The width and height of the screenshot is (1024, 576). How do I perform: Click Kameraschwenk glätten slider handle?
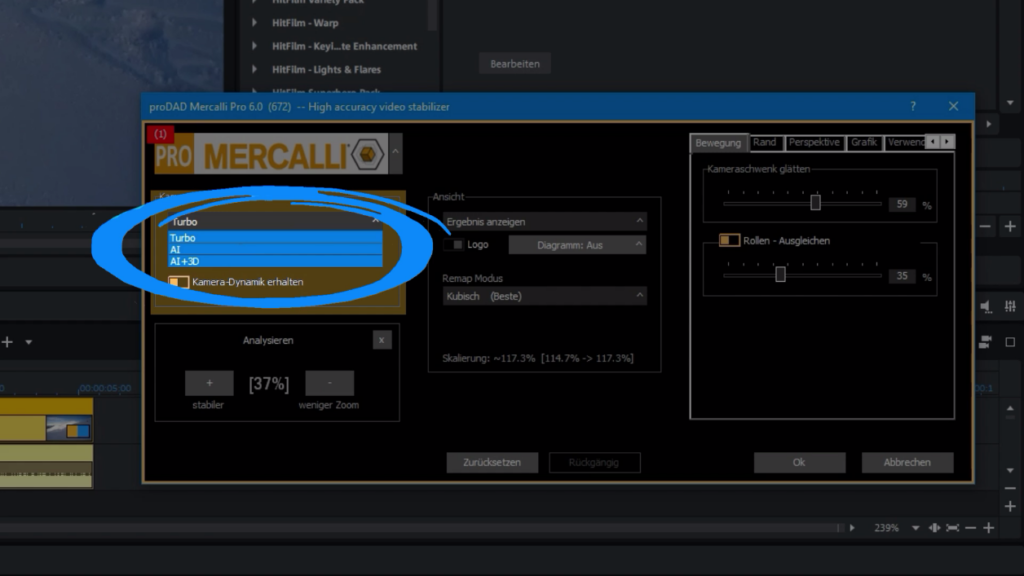[x=815, y=202]
